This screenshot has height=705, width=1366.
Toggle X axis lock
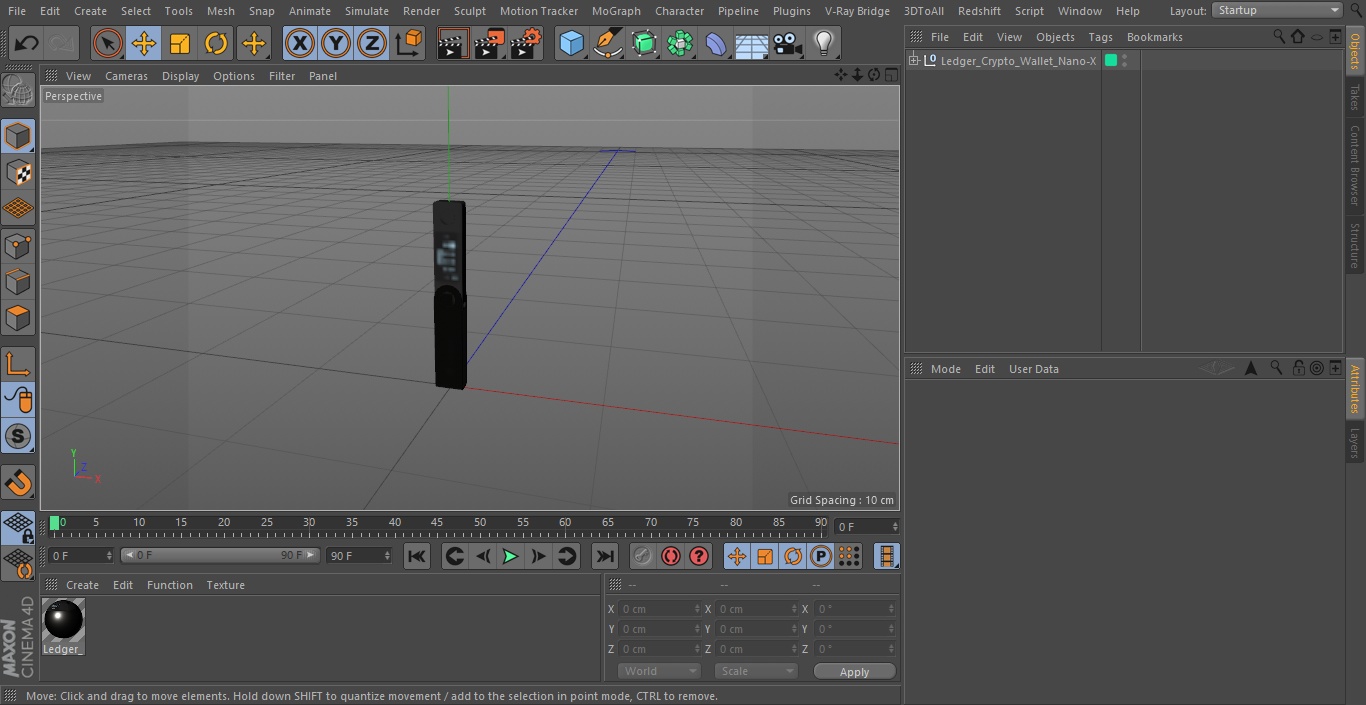click(x=300, y=43)
